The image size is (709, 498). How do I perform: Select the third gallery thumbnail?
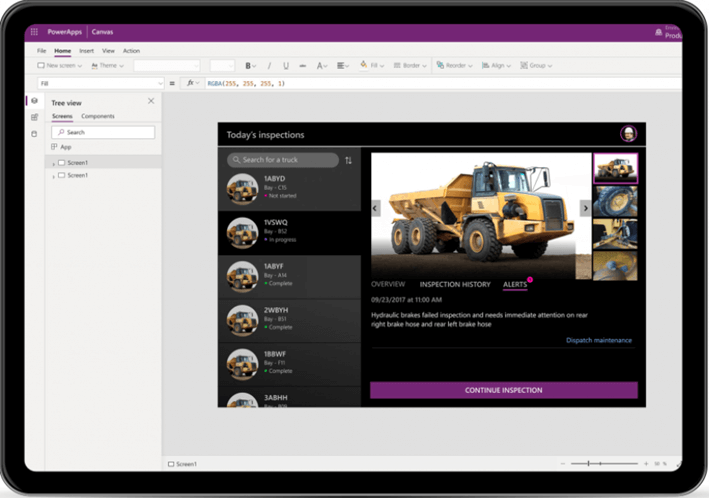pyautogui.click(x=615, y=234)
